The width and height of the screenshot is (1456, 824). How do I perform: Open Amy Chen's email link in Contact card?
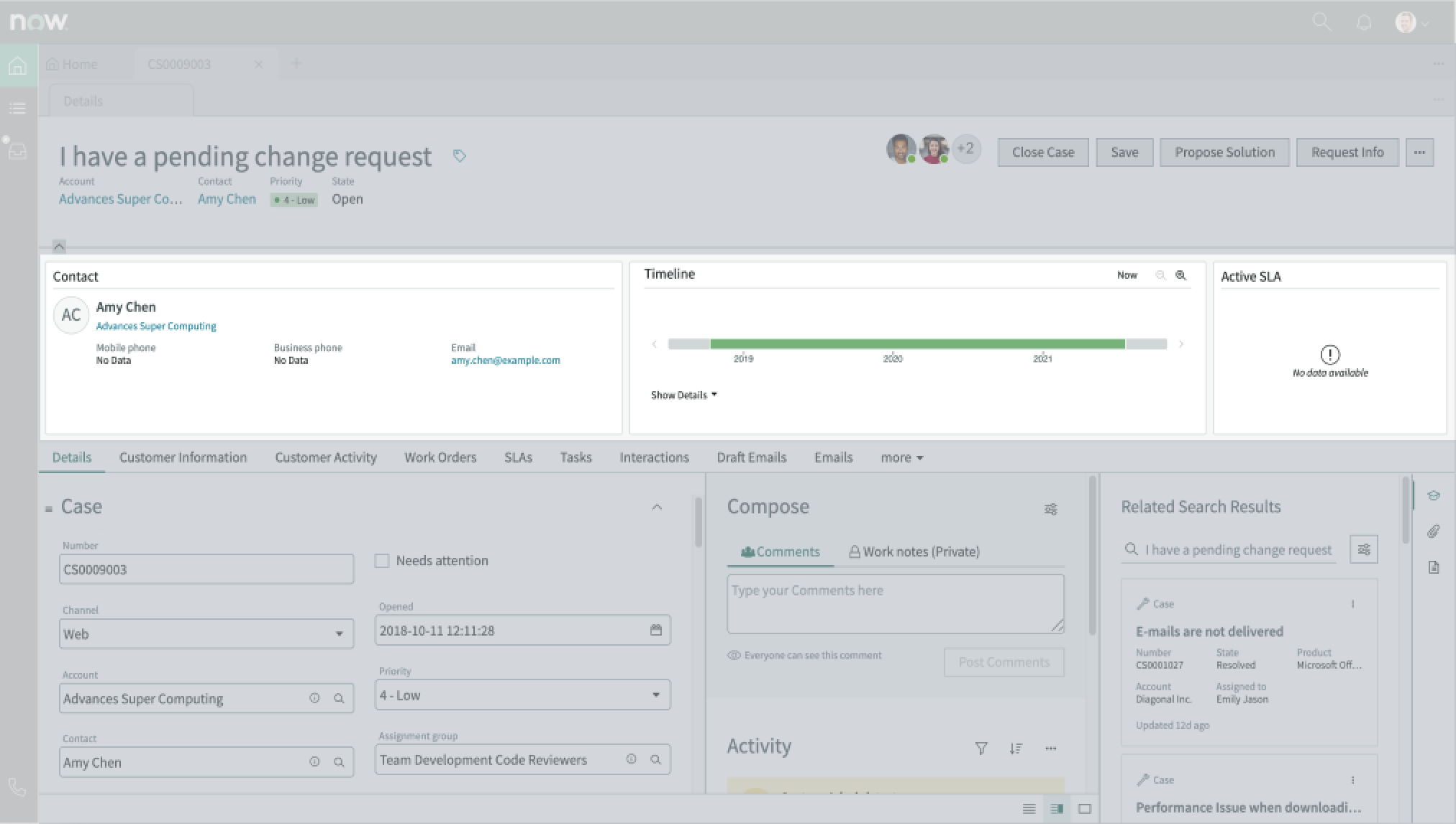pyautogui.click(x=506, y=360)
